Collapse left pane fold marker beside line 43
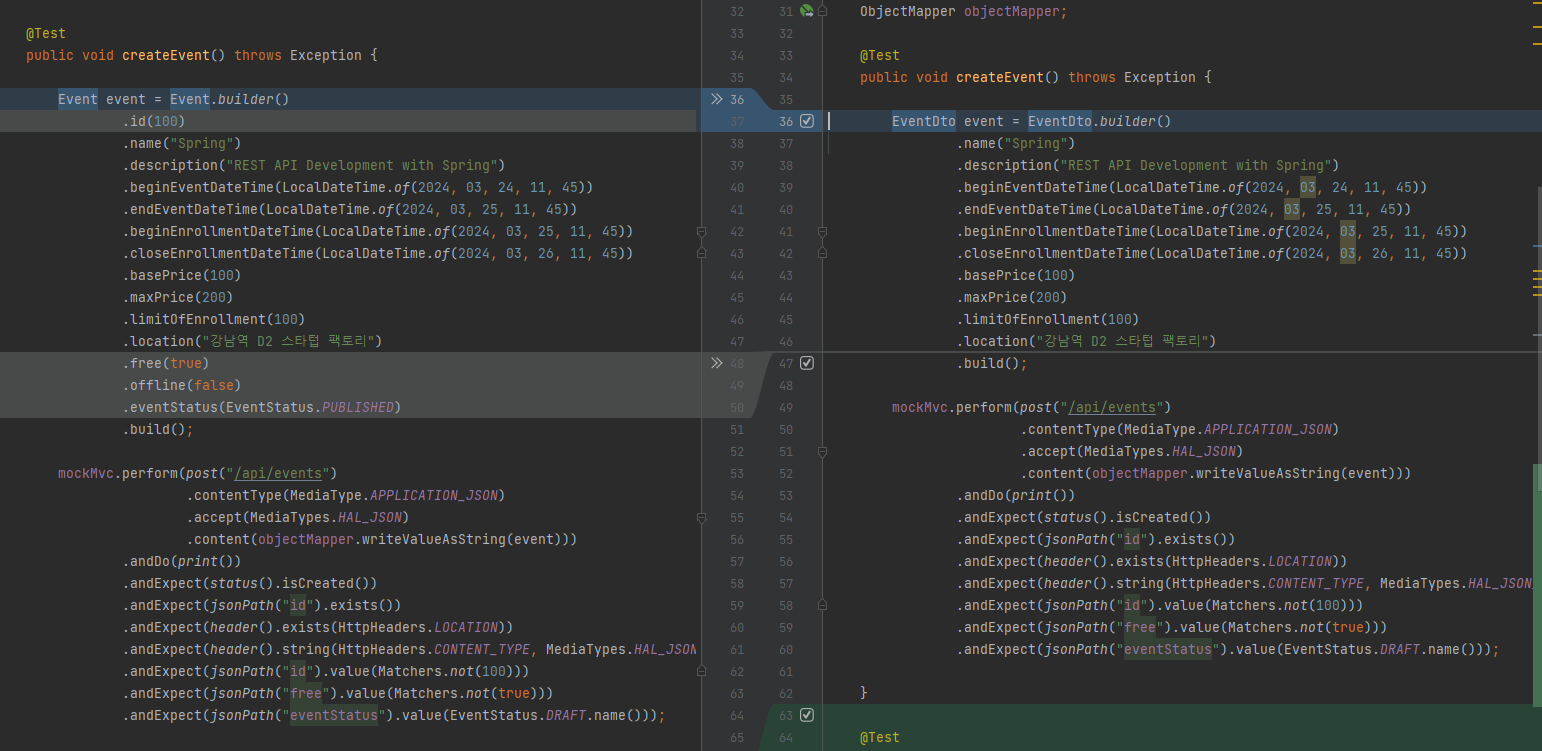 (x=701, y=253)
